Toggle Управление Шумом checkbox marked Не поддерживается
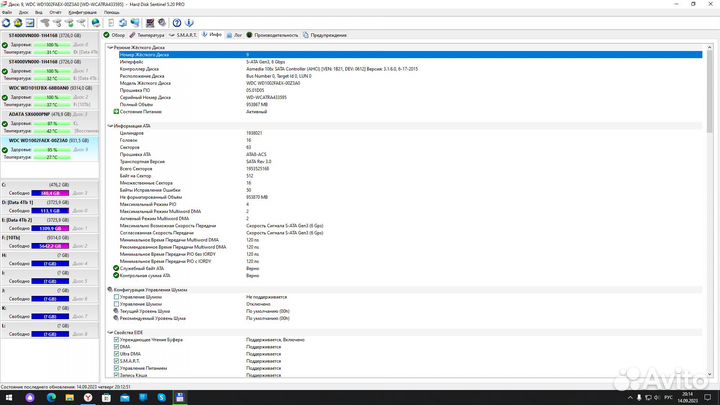Image resolution: width=720 pixels, height=405 pixels. tap(116, 297)
